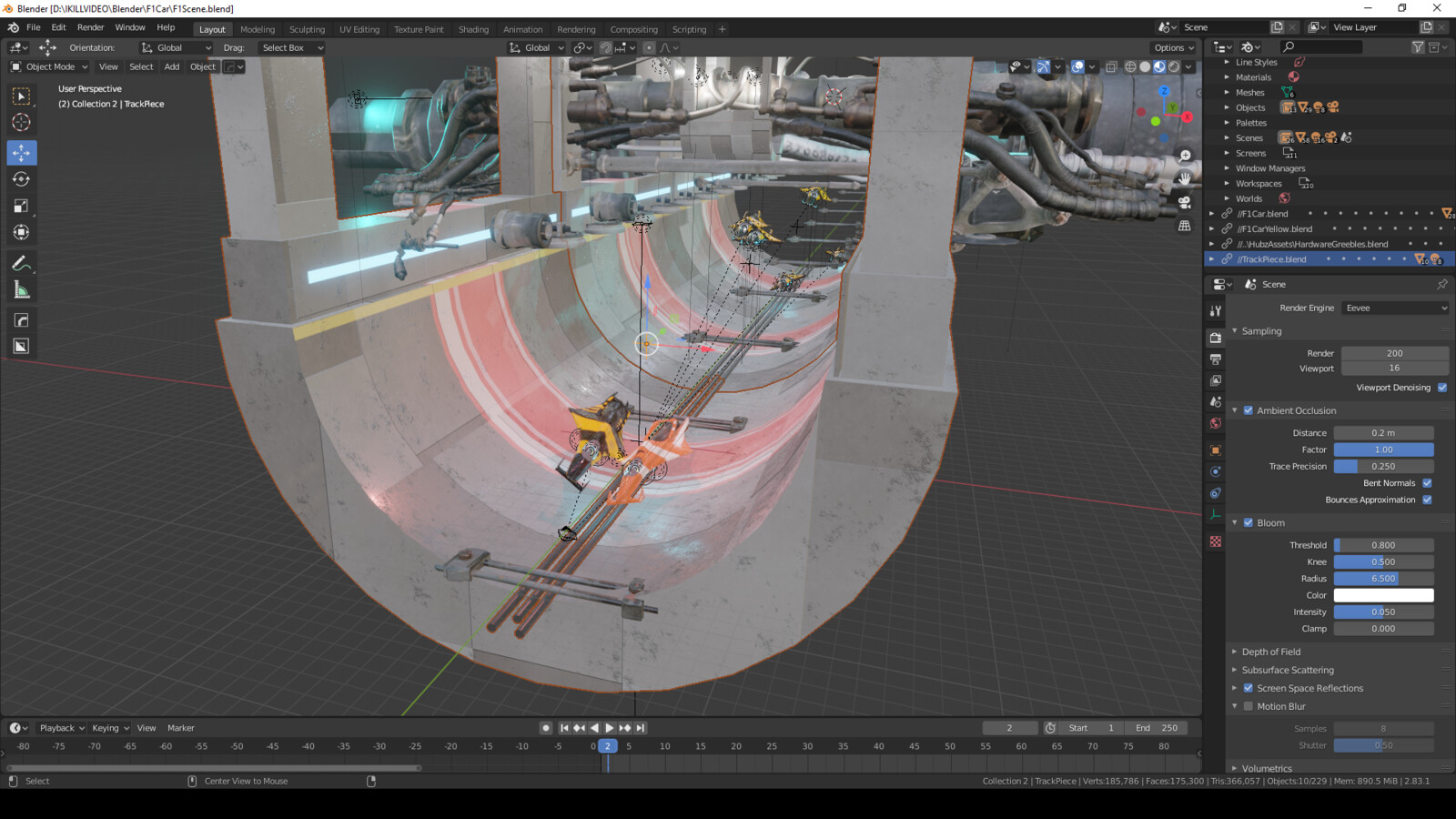Image resolution: width=1456 pixels, height=819 pixels.
Task: Switch to solid viewport shading
Action: tap(1145, 66)
